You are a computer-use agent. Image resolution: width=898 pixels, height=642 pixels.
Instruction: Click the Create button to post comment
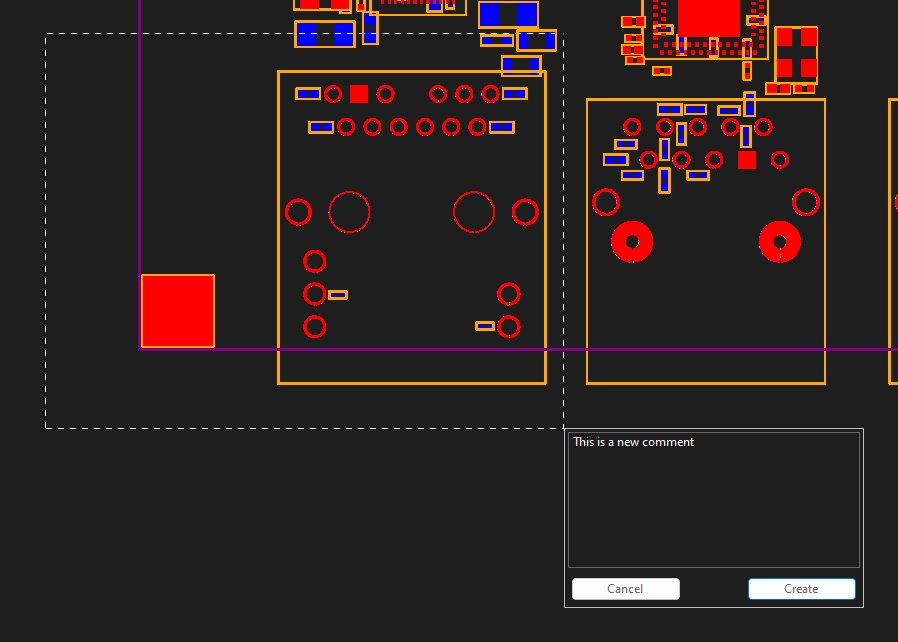tap(801, 588)
